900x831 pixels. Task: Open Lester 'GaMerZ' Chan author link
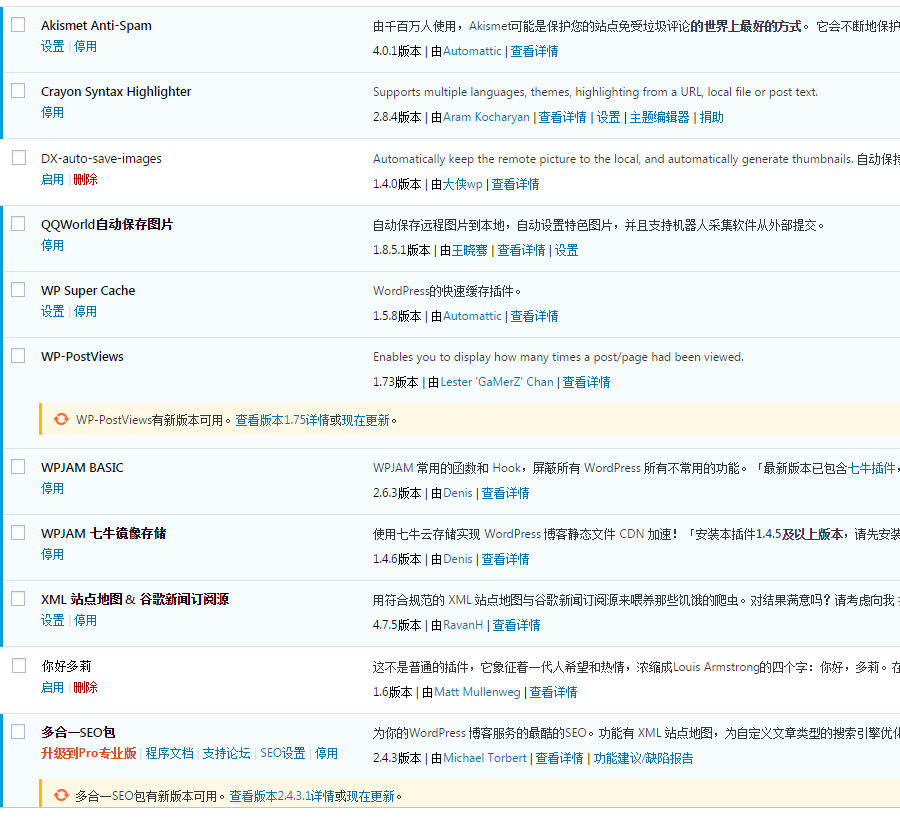pyautogui.click(x=496, y=382)
